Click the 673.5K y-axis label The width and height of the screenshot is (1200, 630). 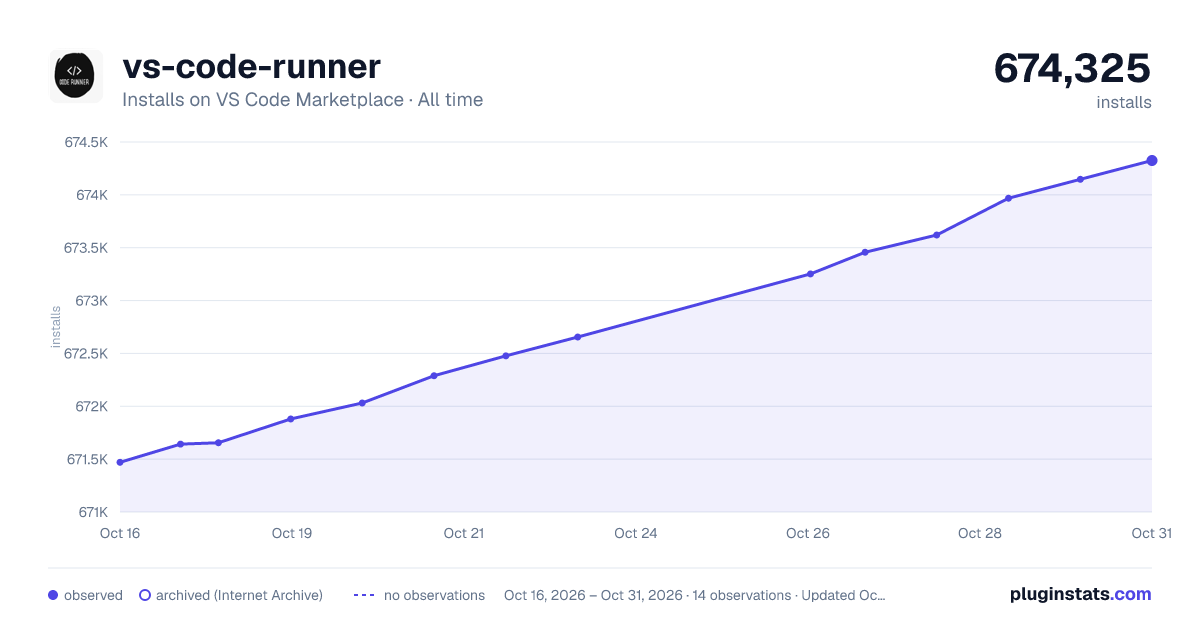tap(86, 248)
